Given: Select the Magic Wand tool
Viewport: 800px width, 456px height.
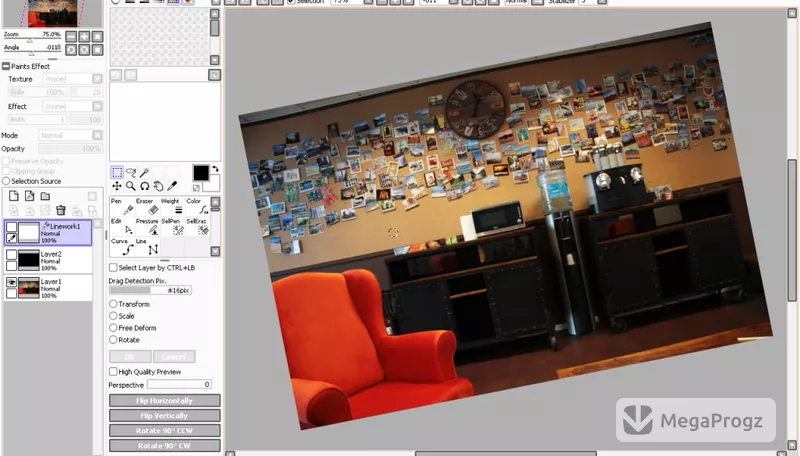Looking at the screenshot, I should (145, 172).
